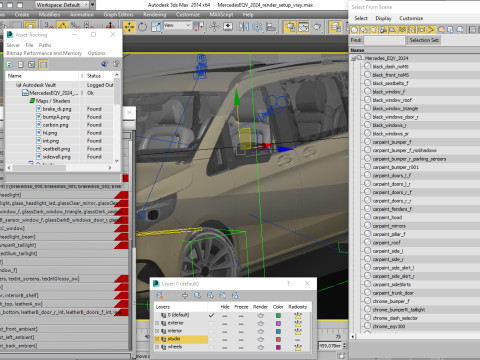The width and height of the screenshot is (480, 360).
Task: Click the Use Pivot Point Center icon
Action: [199, 27]
